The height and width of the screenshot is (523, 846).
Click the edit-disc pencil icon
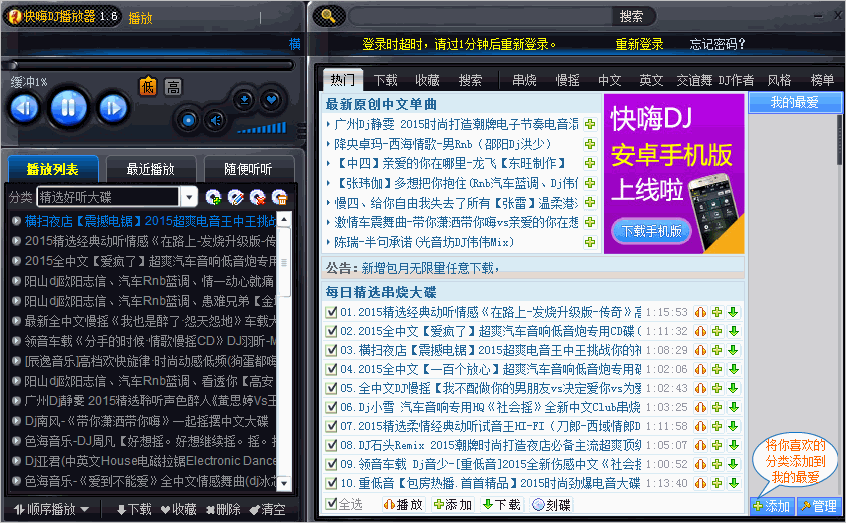[235, 198]
